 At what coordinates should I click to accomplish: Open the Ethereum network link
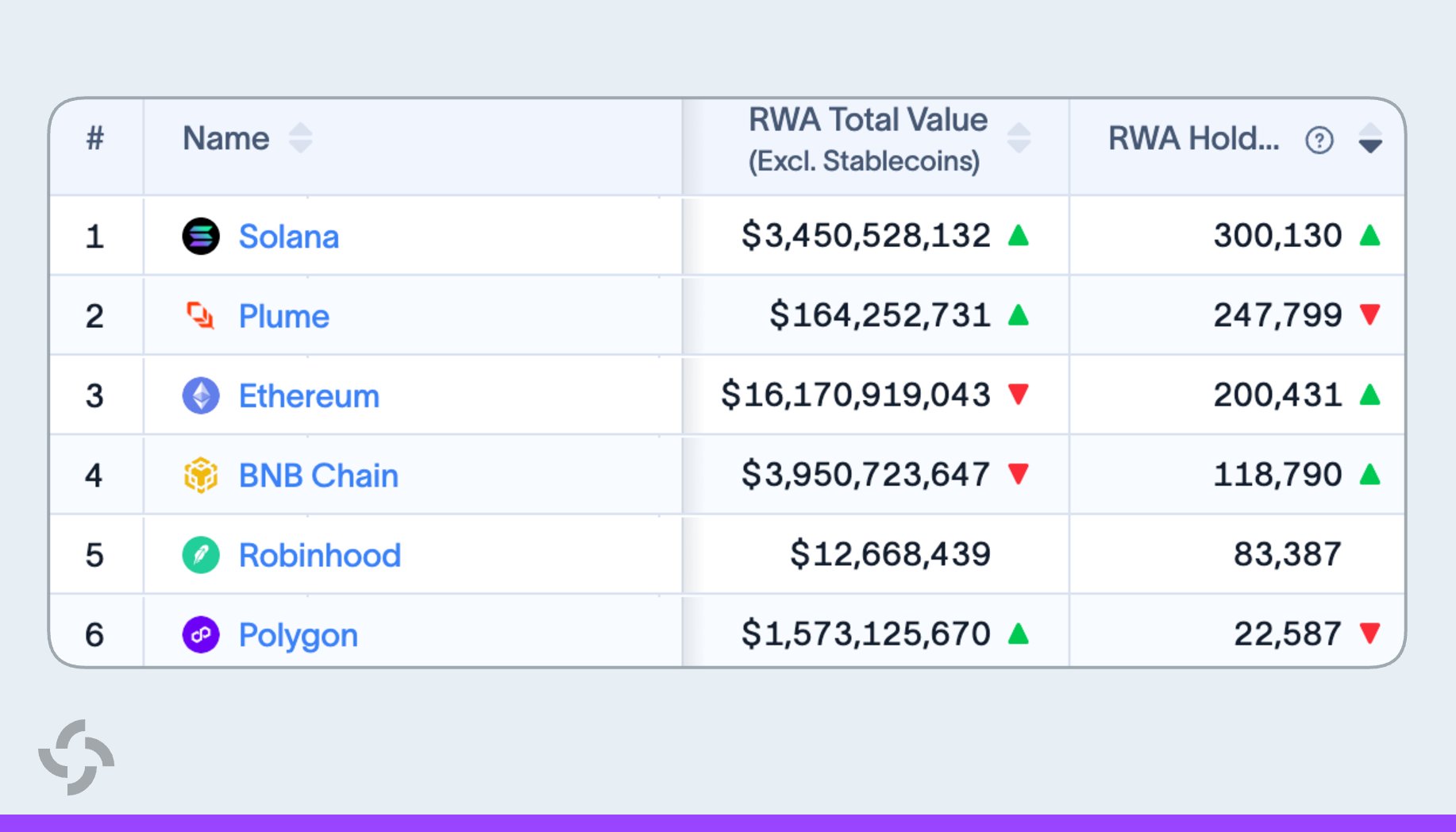coord(310,395)
